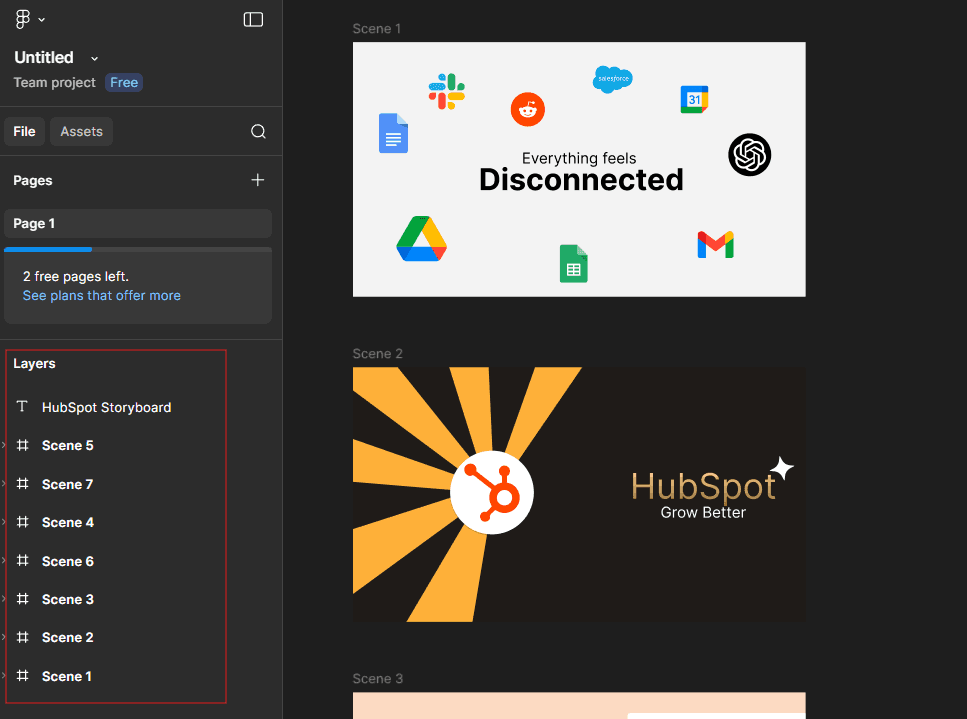Screen dimensions: 967x719
Task: Expand the Scene 2 layer
Action: click(x=4, y=637)
